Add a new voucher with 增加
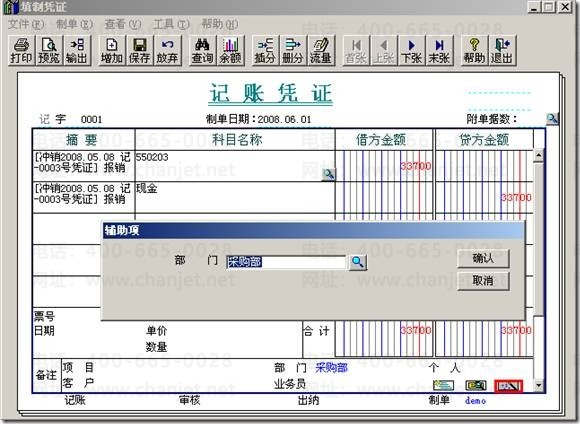Image resolution: width=580 pixels, height=424 pixels. click(112, 51)
